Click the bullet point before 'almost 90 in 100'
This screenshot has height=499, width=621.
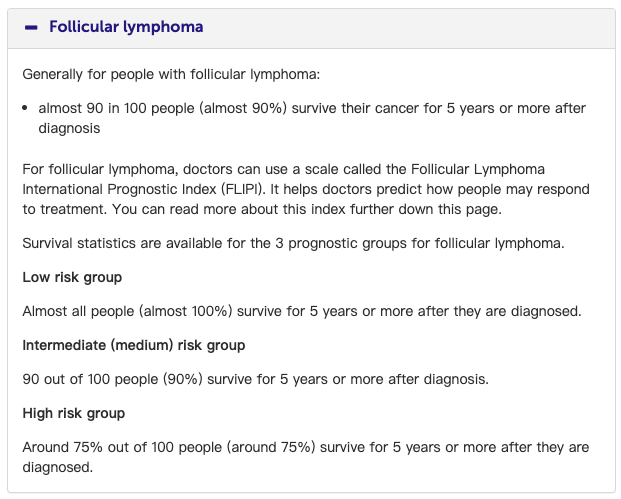pyautogui.click(x=25, y=108)
